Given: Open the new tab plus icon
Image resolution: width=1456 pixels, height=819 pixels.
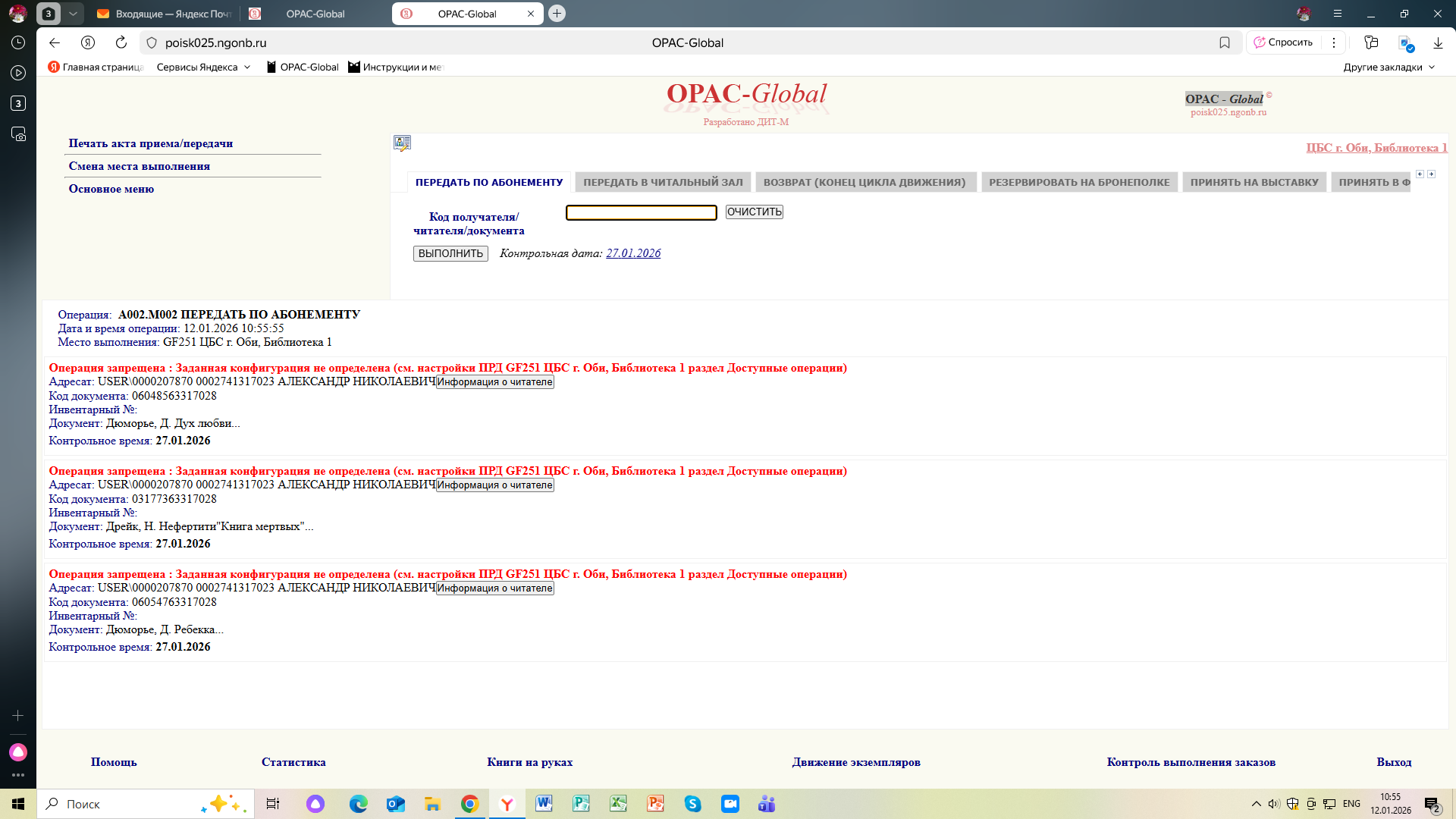Looking at the screenshot, I should click(557, 14).
